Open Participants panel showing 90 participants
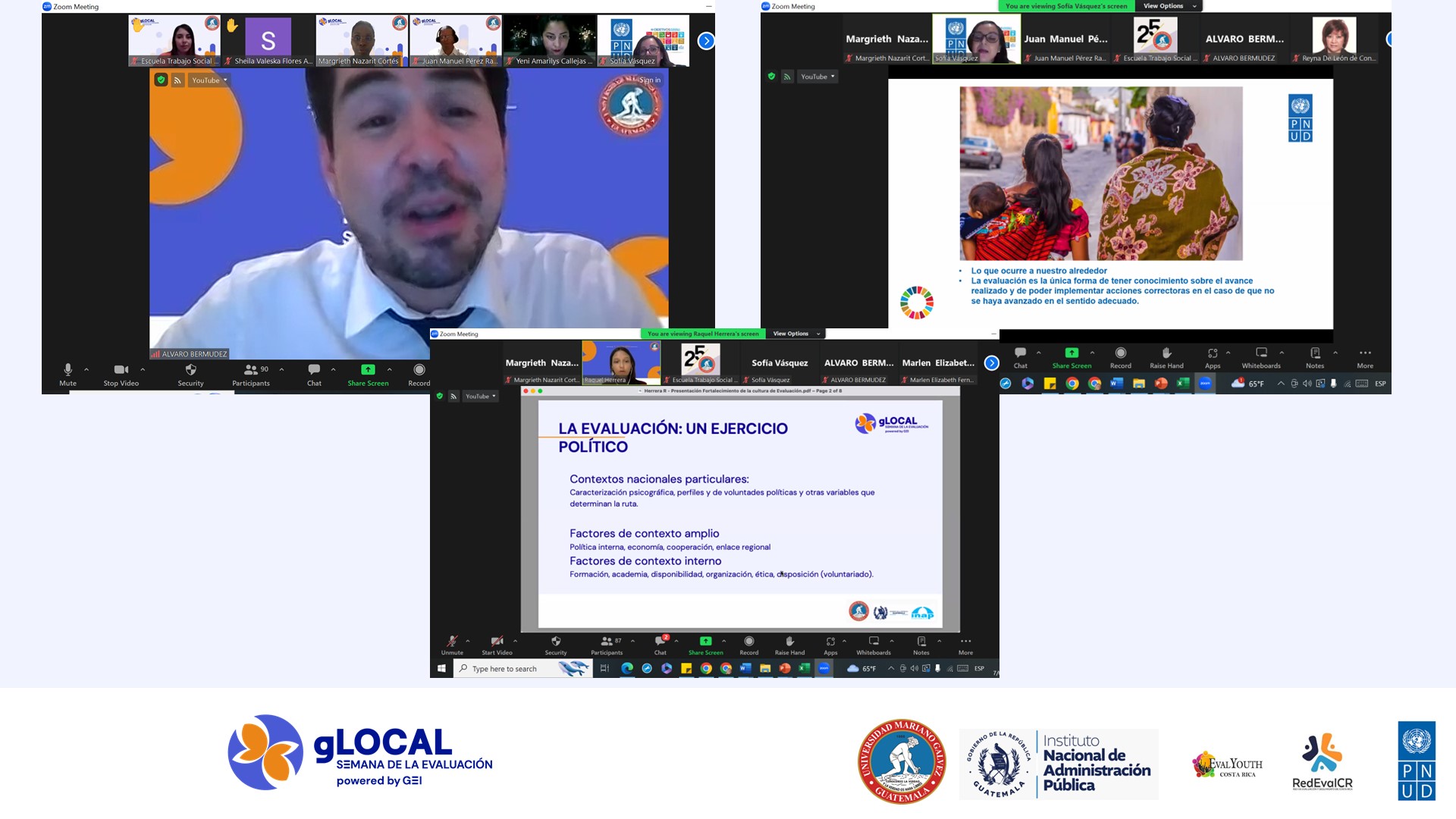Viewport: 1456px width, 819px height. (x=251, y=375)
